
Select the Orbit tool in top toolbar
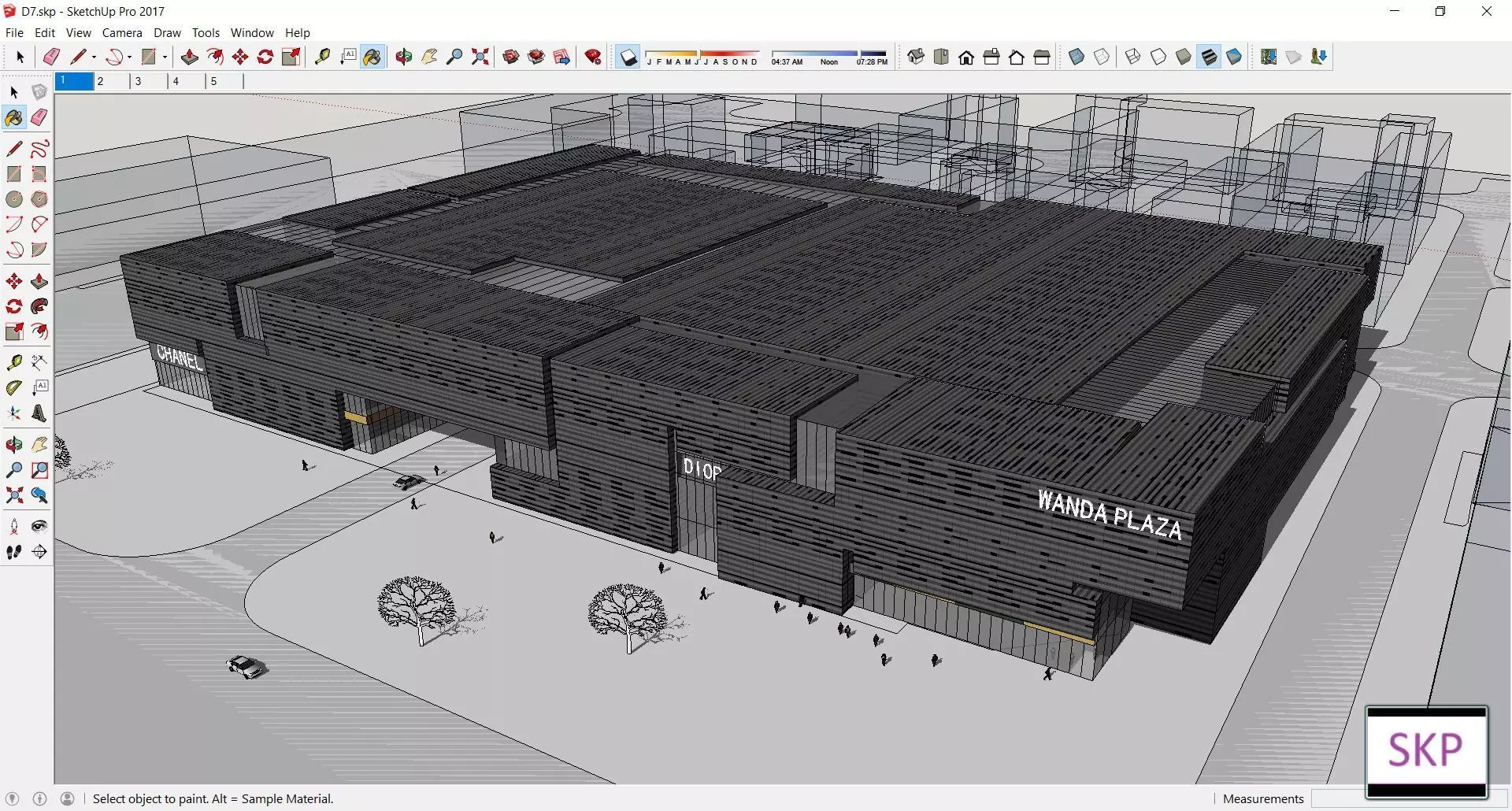[403, 57]
